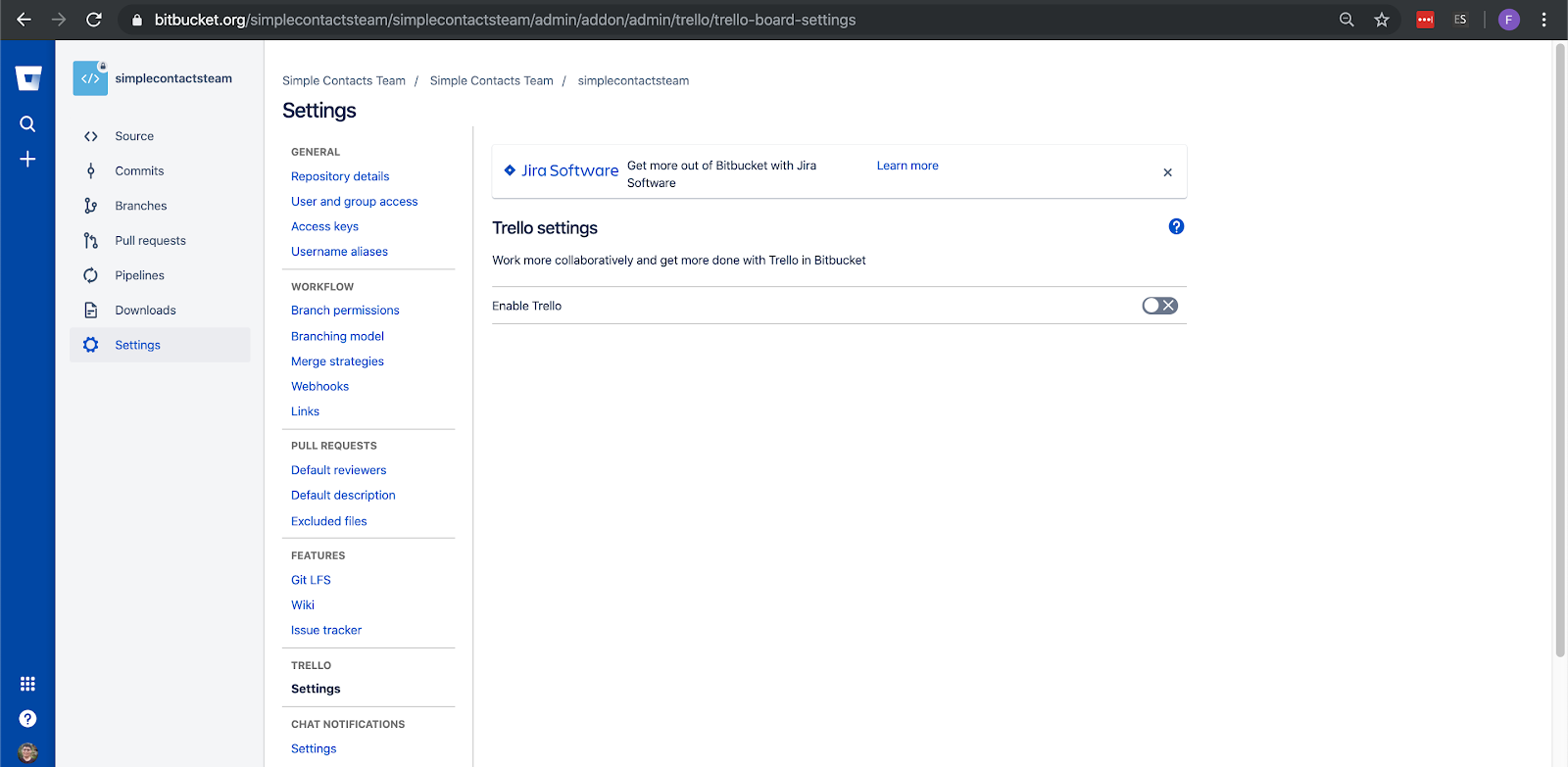The width and height of the screenshot is (1568, 767).
Task: Click the simplecontactsteam repository avatar icon
Action: click(x=90, y=78)
